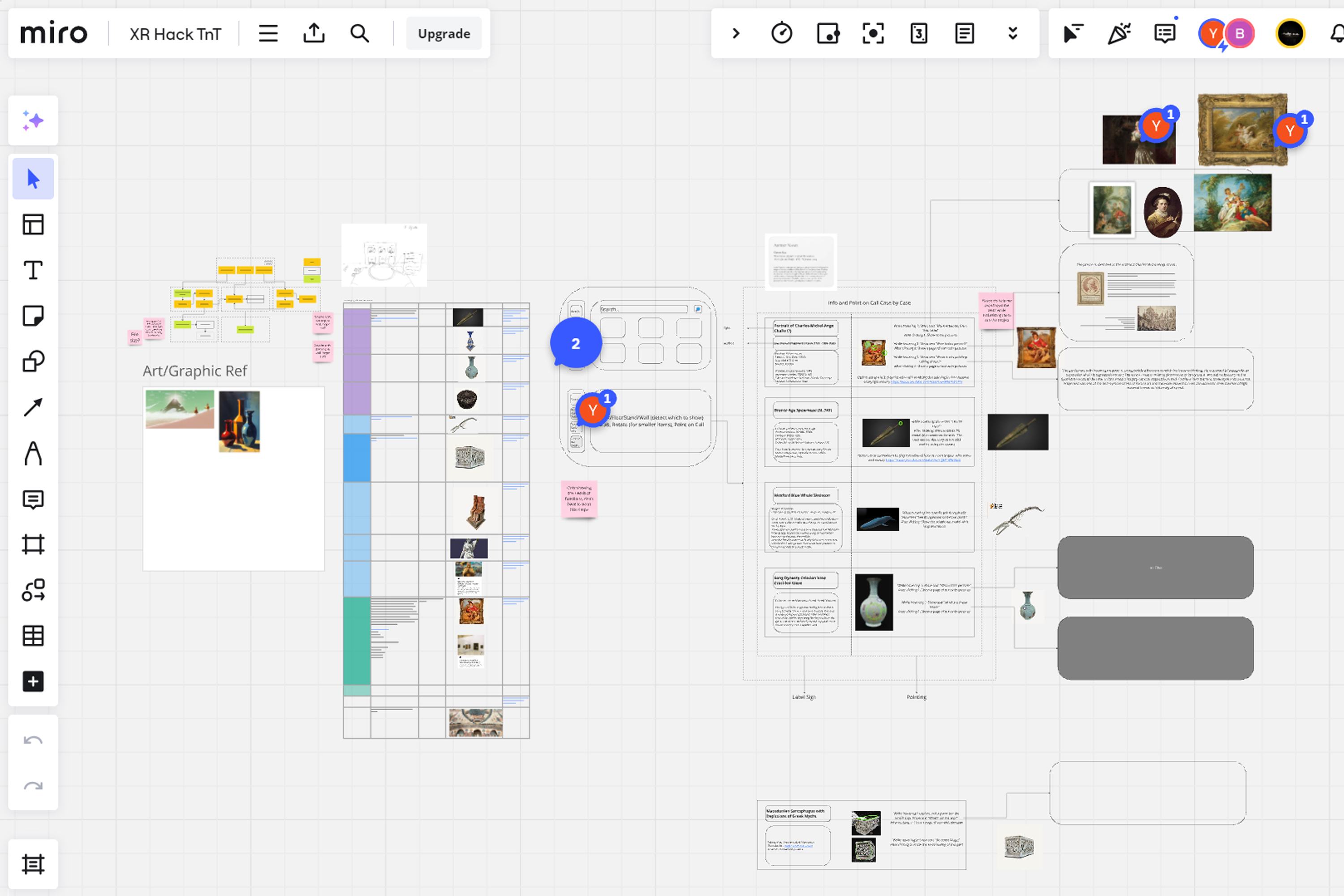Select the Text tool
1344x896 pixels.
pyautogui.click(x=33, y=270)
